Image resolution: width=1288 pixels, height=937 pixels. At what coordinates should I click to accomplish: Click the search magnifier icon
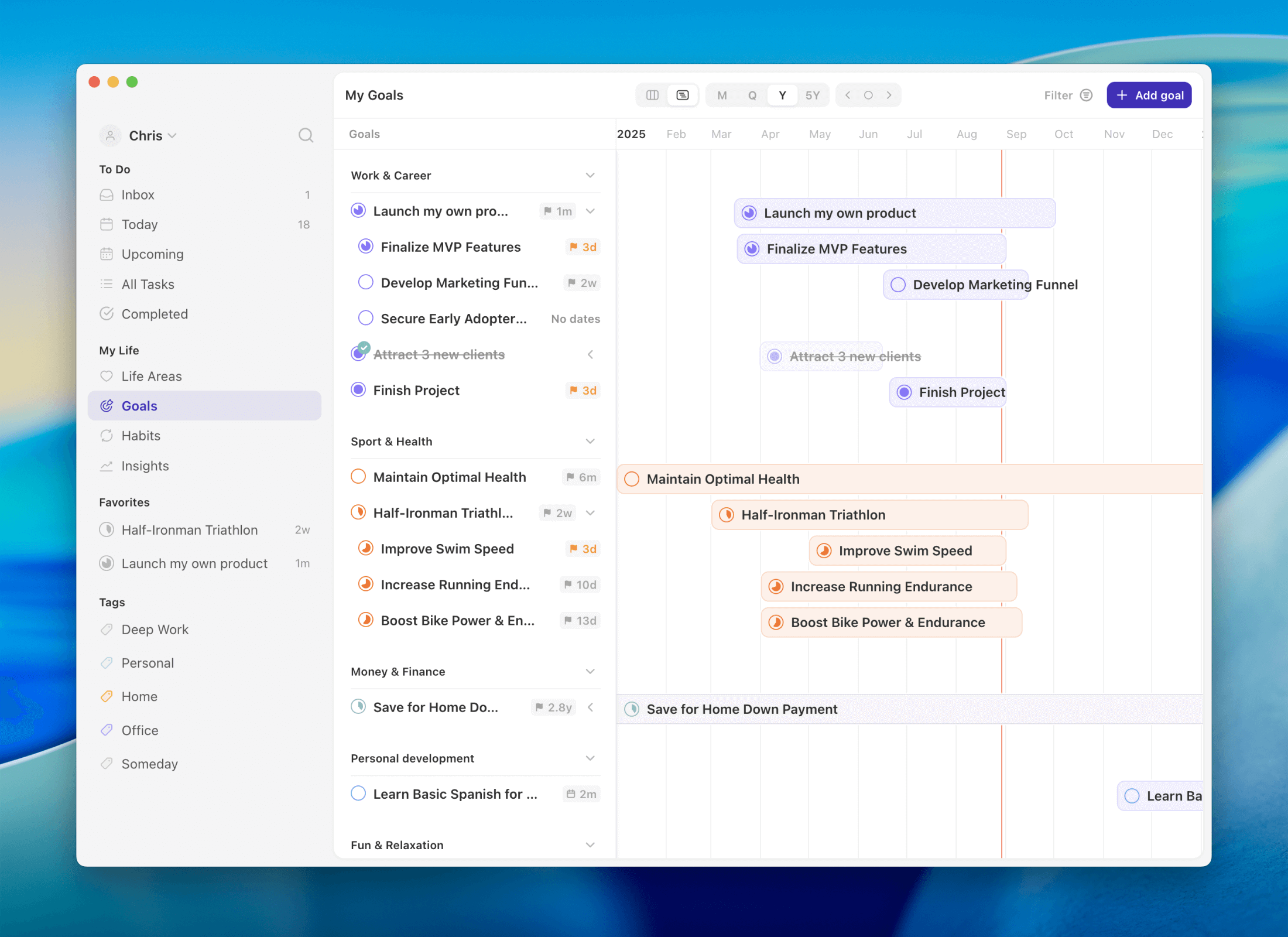click(x=306, y=135)
